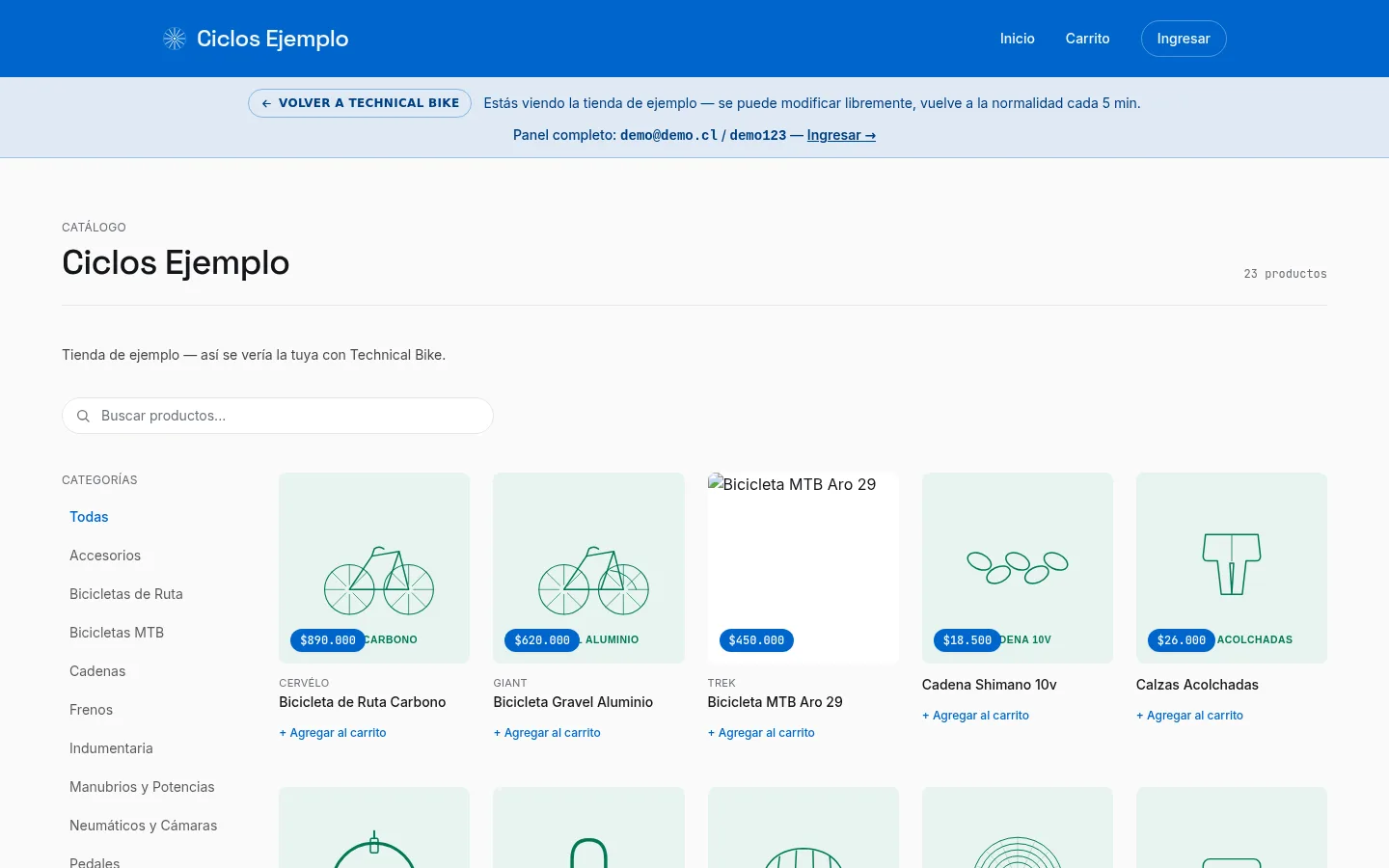The image size is (1389, 868).
Task: Filter by Manubrios y Potencias category
Action: (x=142, y=787)
